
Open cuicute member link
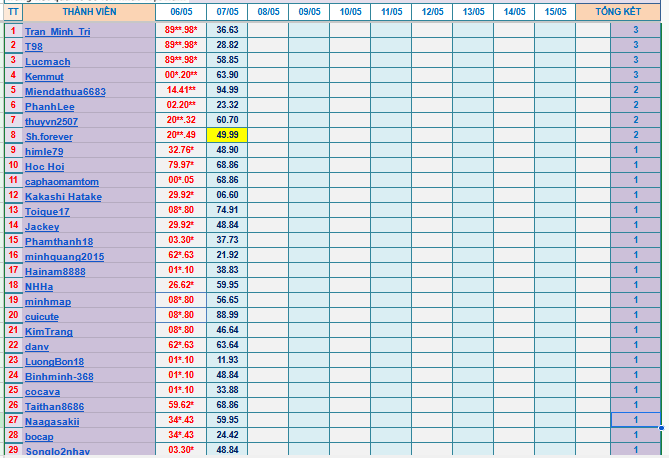pos(42,317)
